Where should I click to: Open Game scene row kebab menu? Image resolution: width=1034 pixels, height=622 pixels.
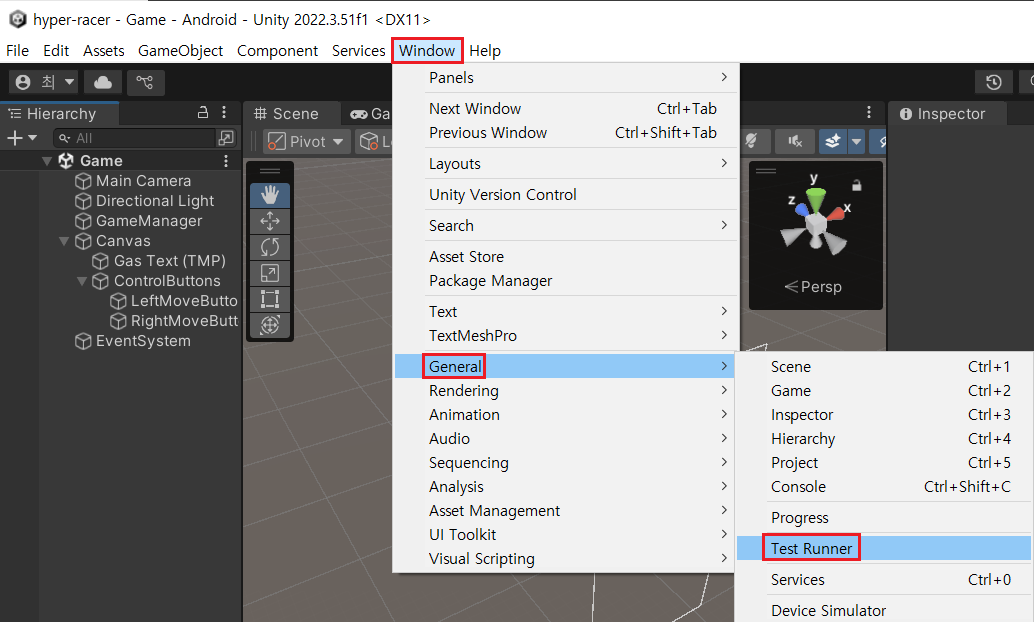(x=226, y=161)
